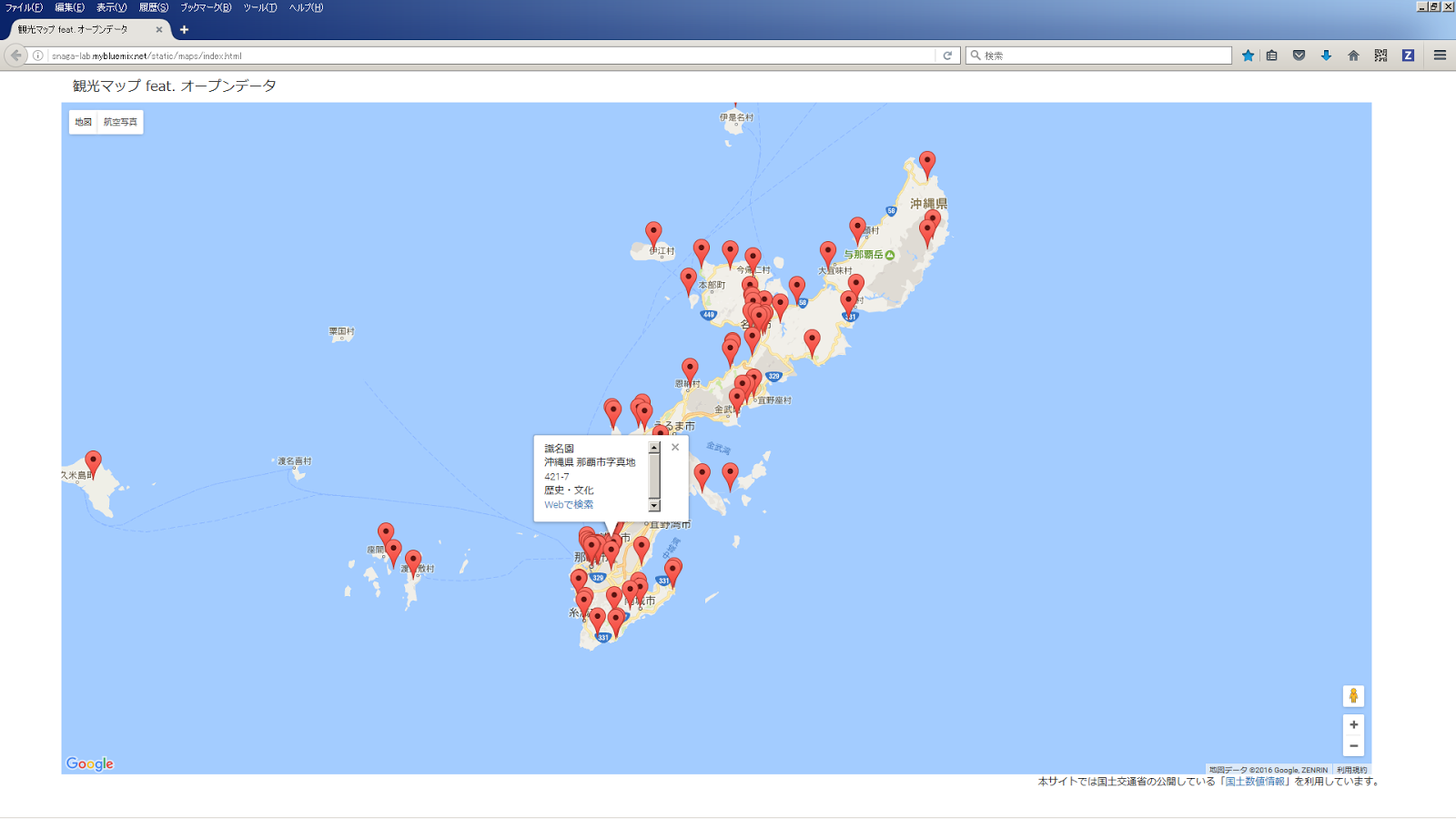Click the 渡名喜村 island label

click(295, 461)
